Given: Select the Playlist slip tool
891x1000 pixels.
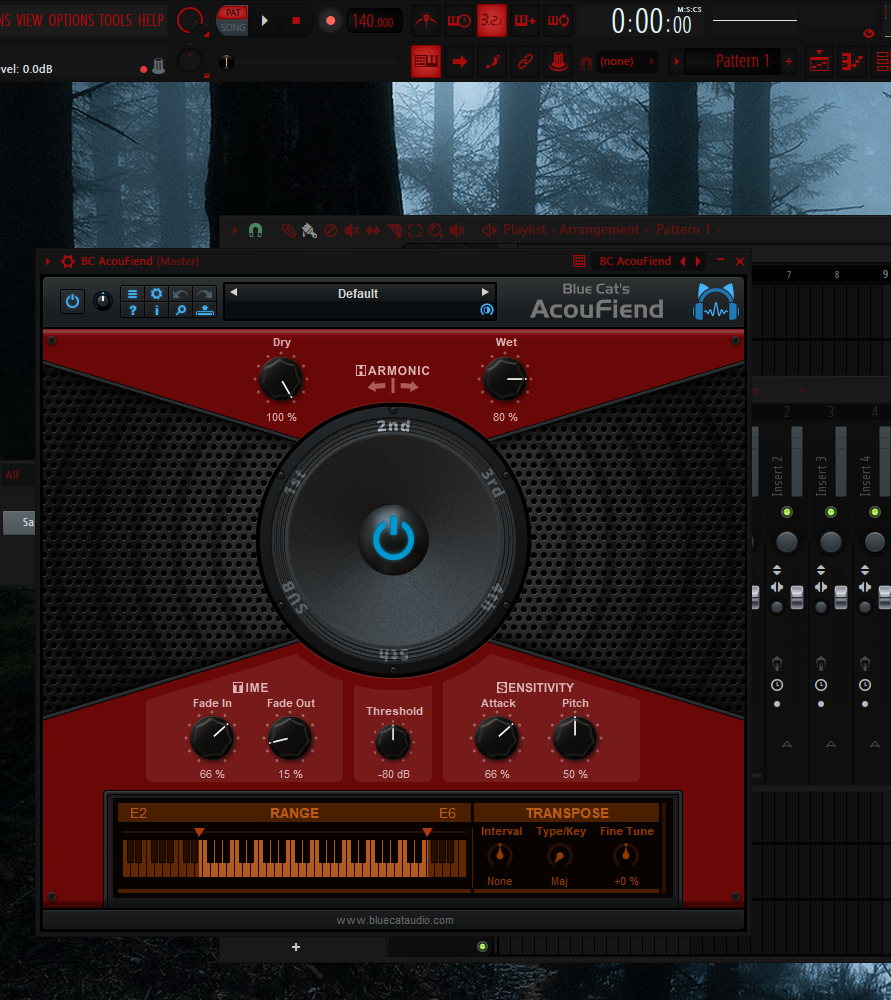Looking at the screenshot, I should click(x=372, y=230).
